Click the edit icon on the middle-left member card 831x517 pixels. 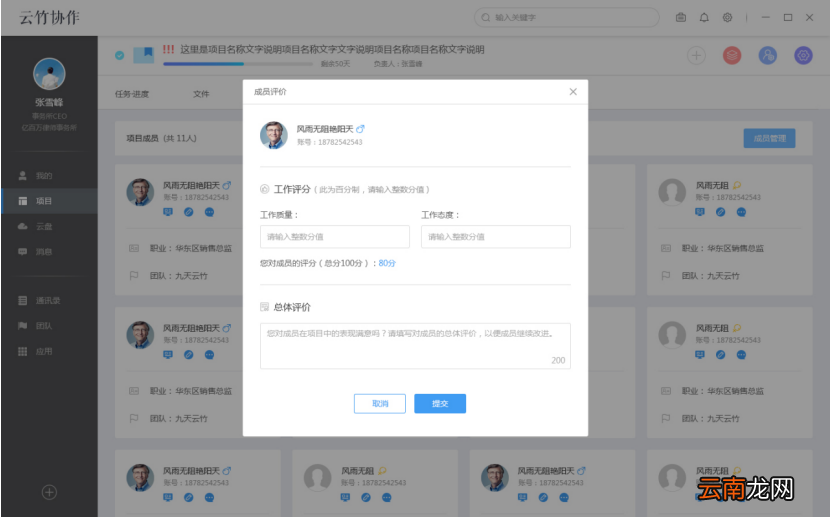tap(189, 355)
